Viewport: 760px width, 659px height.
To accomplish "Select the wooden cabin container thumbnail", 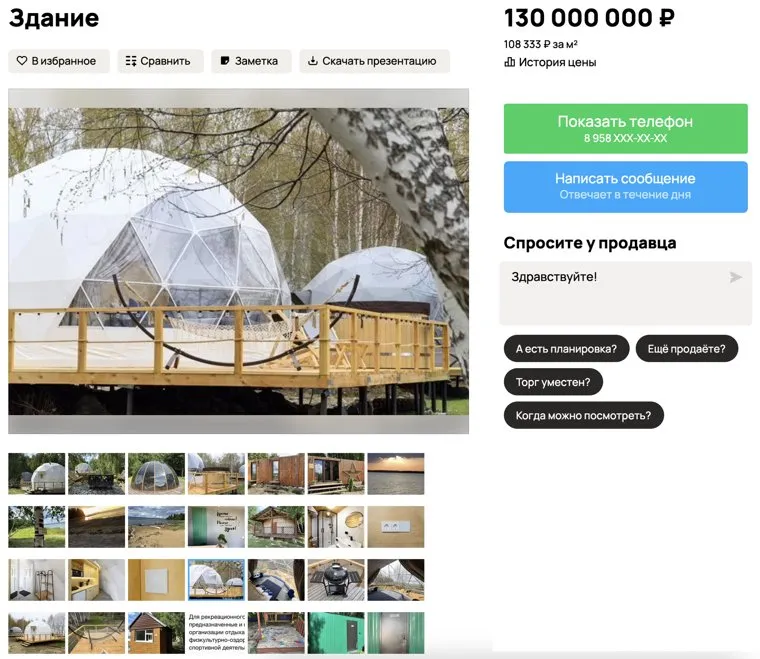I will (x=276, y=474).
